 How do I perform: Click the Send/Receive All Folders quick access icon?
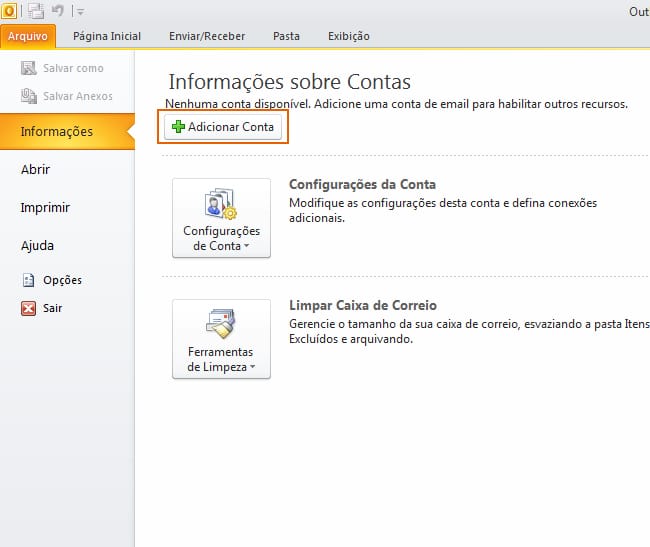[36, 11]
